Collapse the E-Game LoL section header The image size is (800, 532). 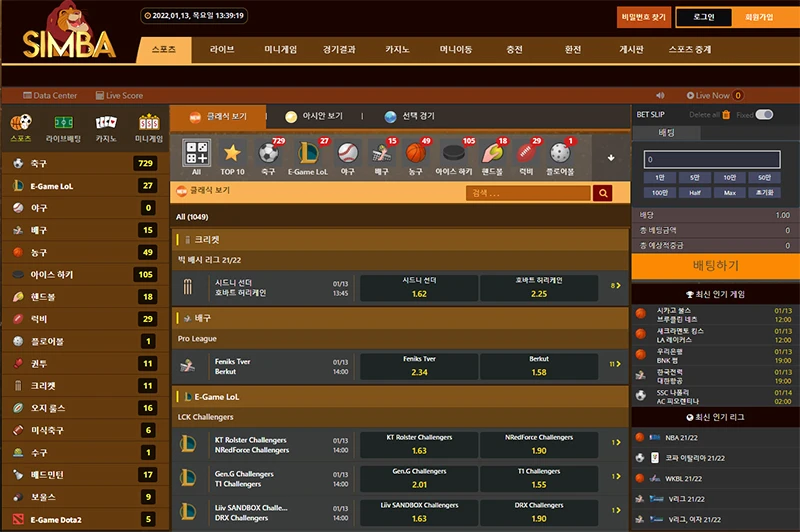point(400,396)
